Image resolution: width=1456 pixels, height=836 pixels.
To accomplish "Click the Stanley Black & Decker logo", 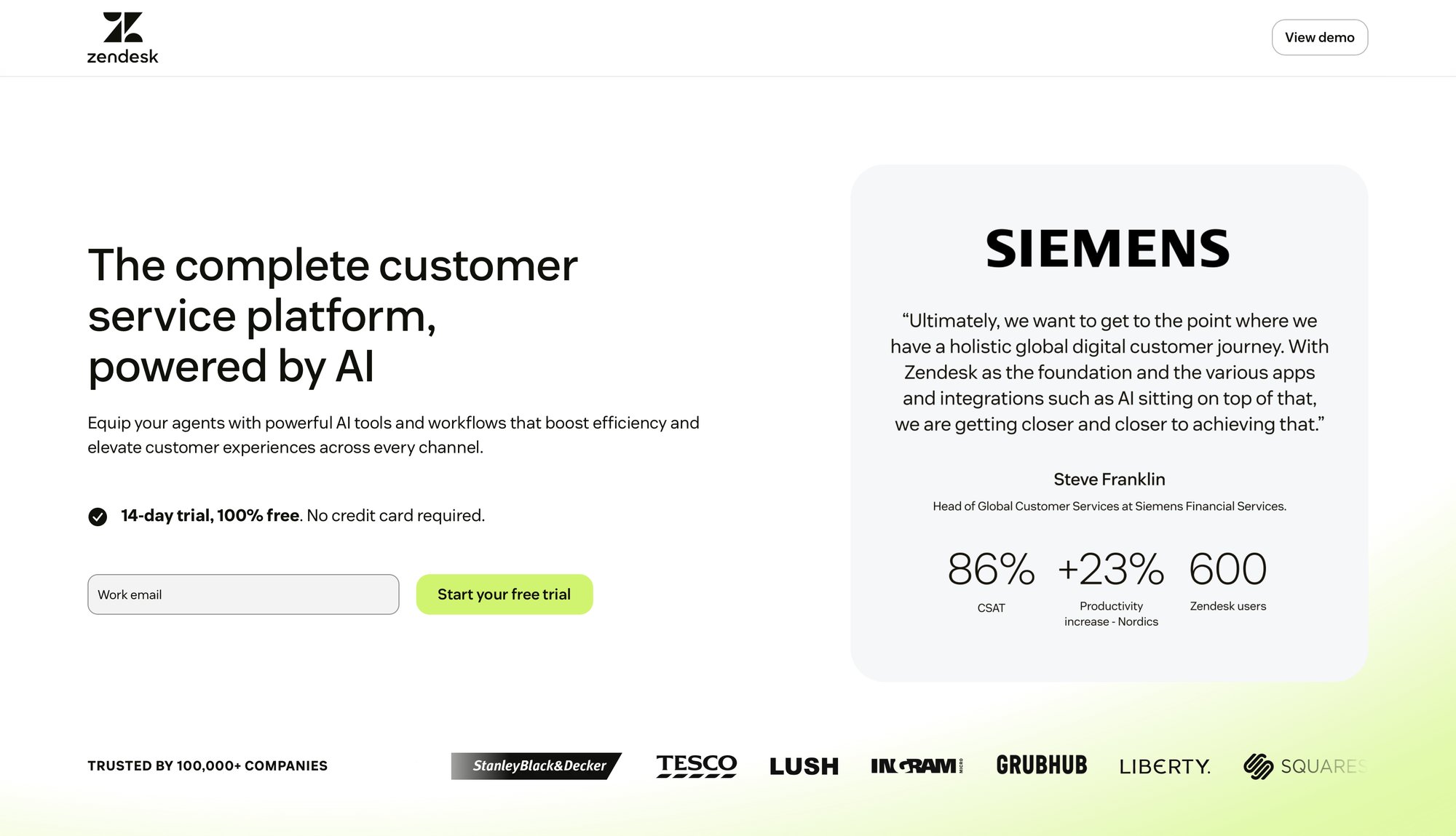I will pyautogui.click(x=537, y=765).
